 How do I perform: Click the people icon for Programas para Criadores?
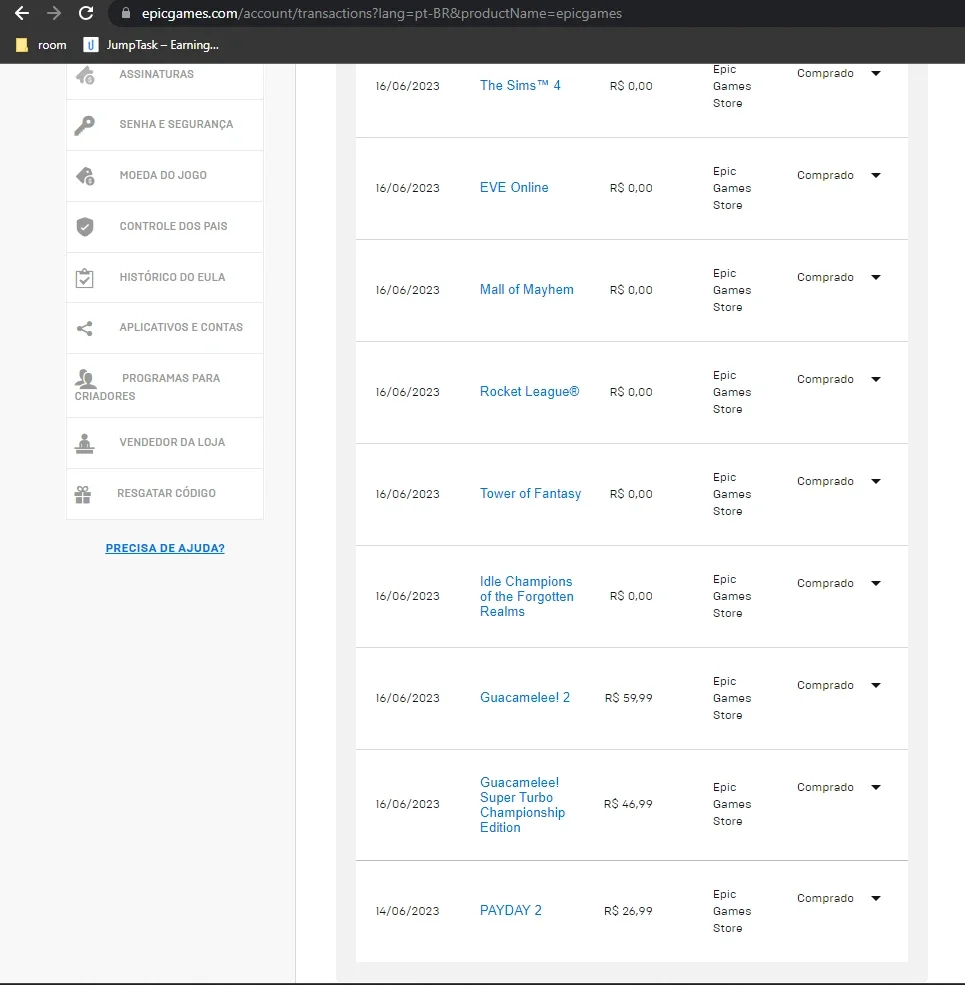[x=85, y=379]
